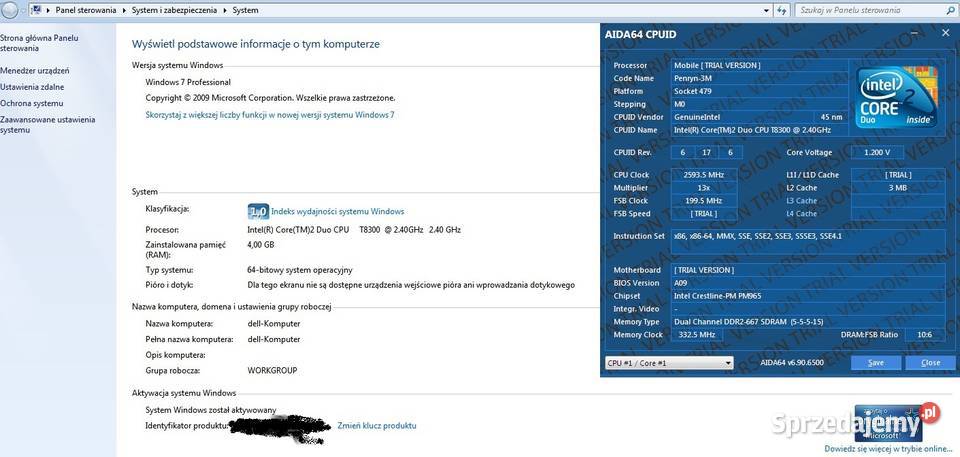This screenshot has width=960, height=457.
Task: Open 'Ustawienia zdalne' in the sidebar
Action: click(32, 87)
